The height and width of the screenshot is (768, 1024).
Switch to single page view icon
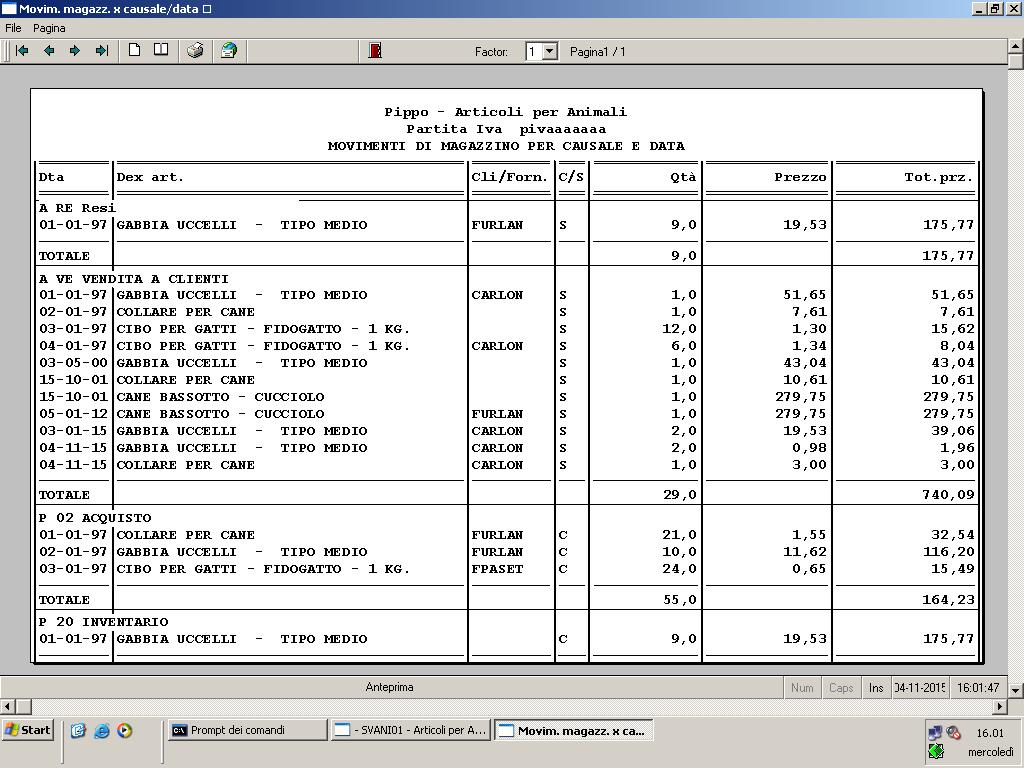tap(135, 50)
